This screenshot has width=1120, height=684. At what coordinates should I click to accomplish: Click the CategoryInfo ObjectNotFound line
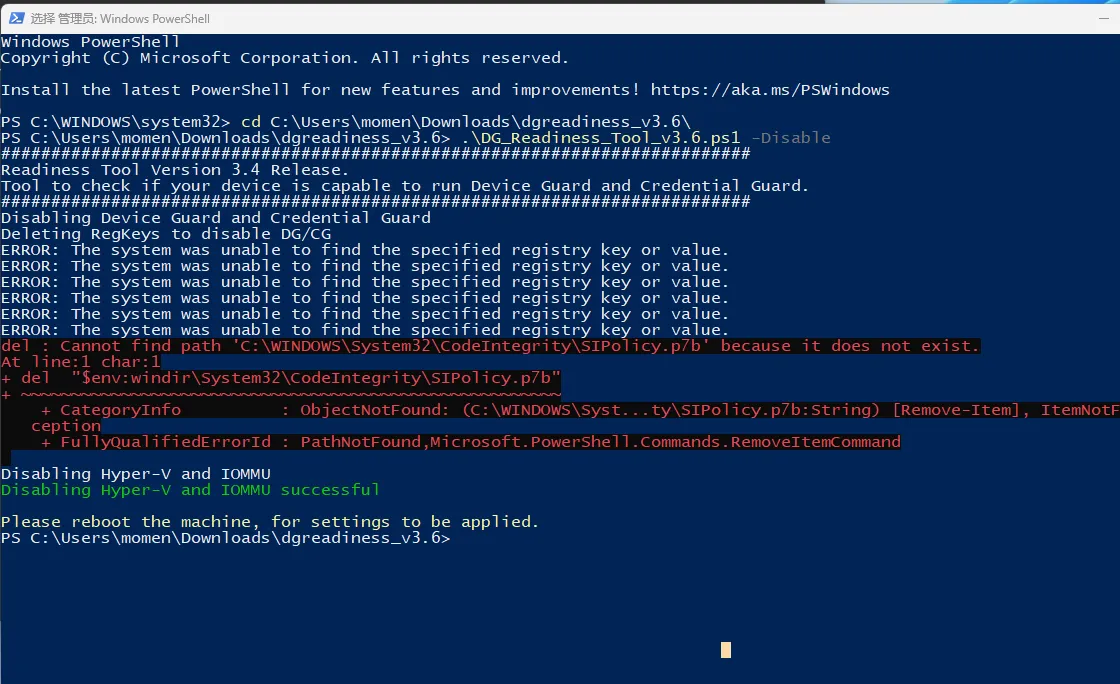pos(580,410)
